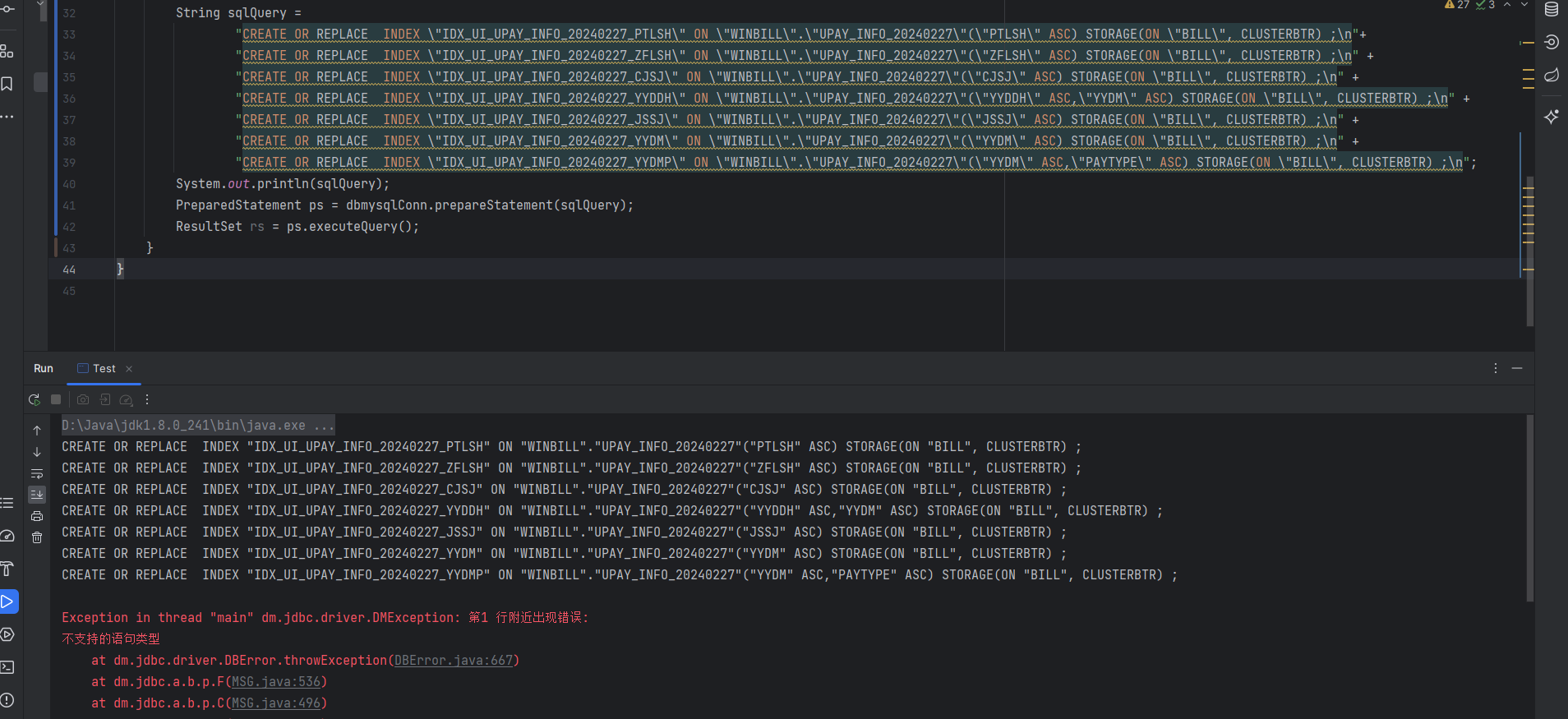The width and height of the screenshot is (1568, 719).
Task: Show the 3 typos inspection indicator
Action: tap(1485, 5)
